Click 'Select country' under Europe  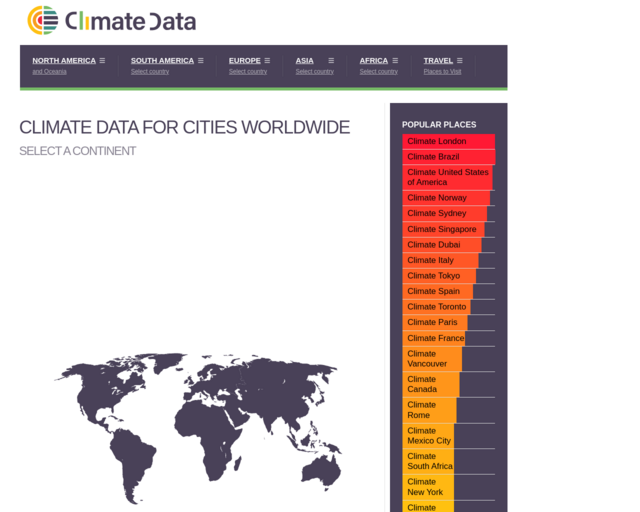tap(248, 71)
